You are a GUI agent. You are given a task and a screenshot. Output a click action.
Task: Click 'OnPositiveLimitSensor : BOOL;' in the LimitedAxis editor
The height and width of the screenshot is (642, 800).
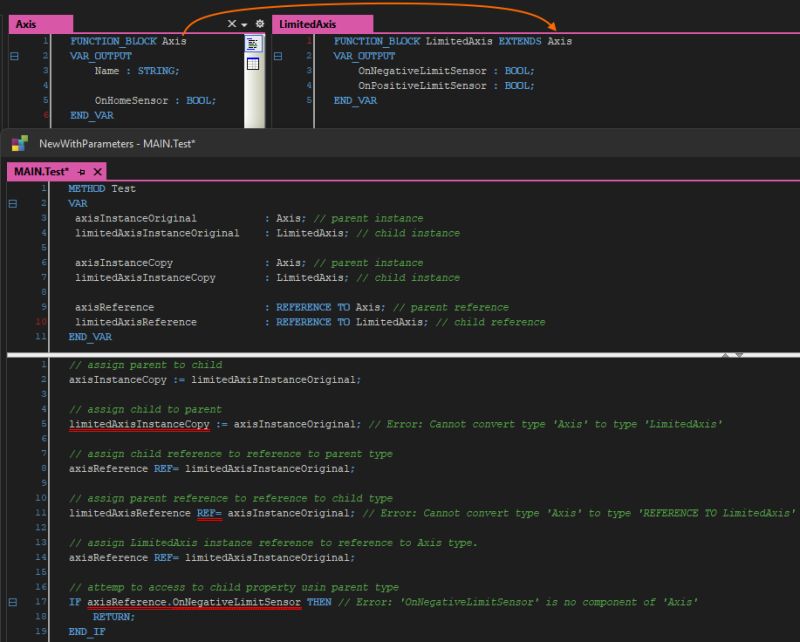446,86
